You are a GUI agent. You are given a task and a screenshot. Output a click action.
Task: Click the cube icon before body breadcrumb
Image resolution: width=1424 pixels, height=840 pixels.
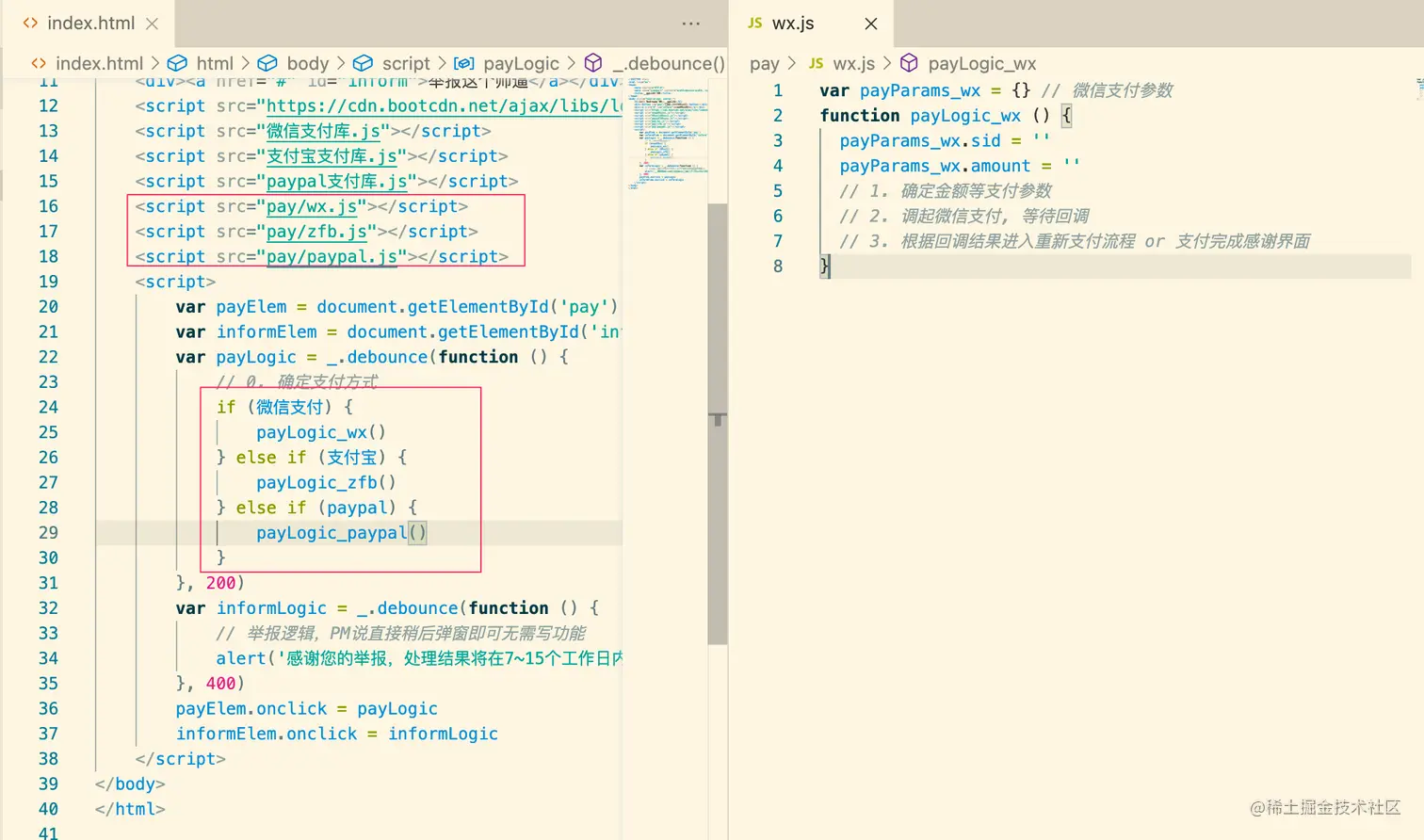[267, 63]
